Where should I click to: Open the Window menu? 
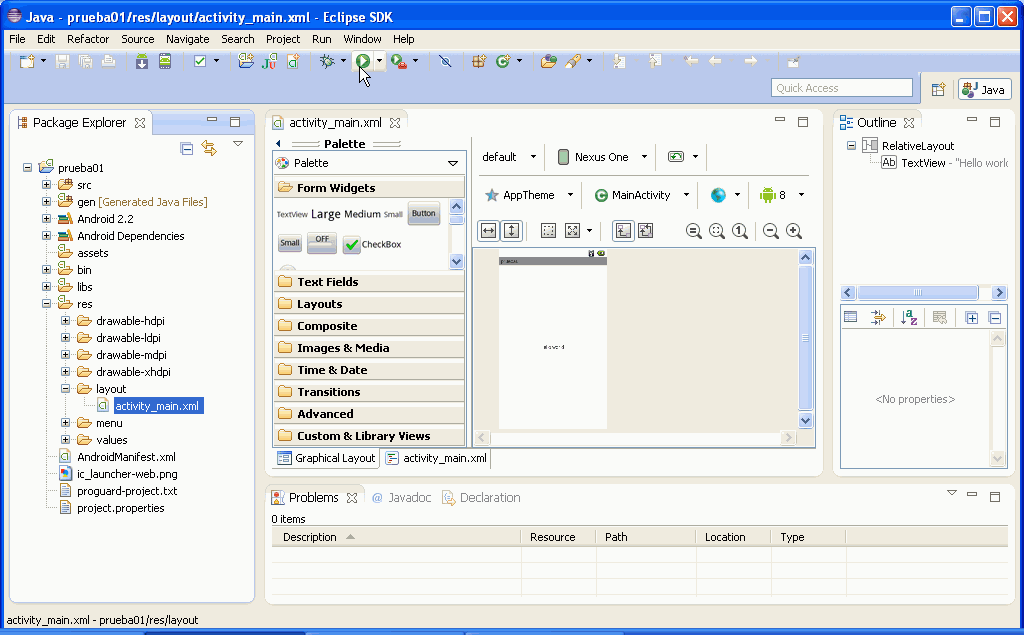pos(362,39)
